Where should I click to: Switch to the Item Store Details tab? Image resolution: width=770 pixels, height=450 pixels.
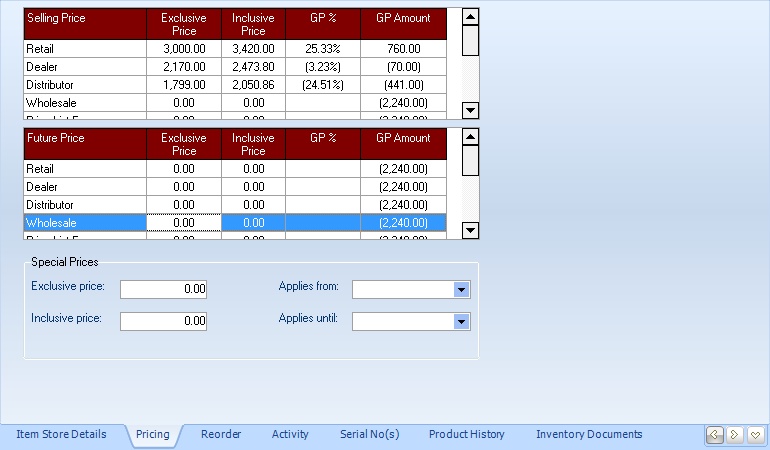(61, 435)
